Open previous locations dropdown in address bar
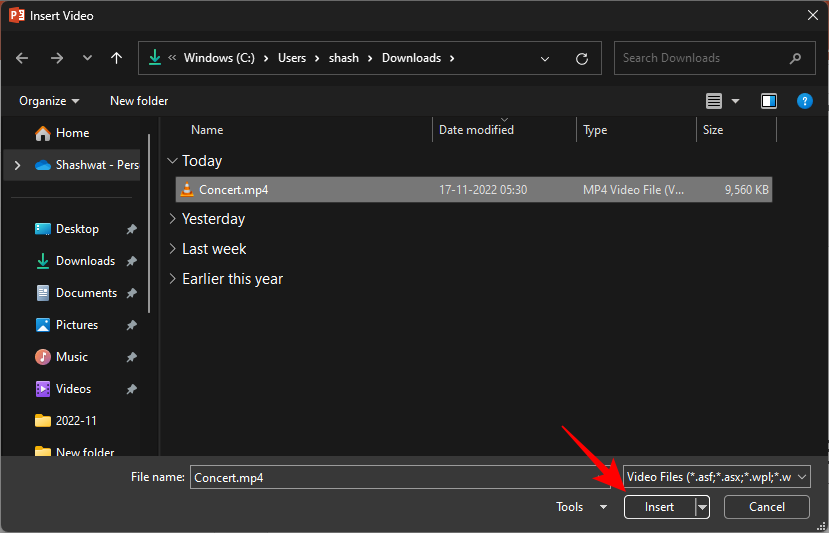This screenshot has height=533, width=829. [545, 59]
